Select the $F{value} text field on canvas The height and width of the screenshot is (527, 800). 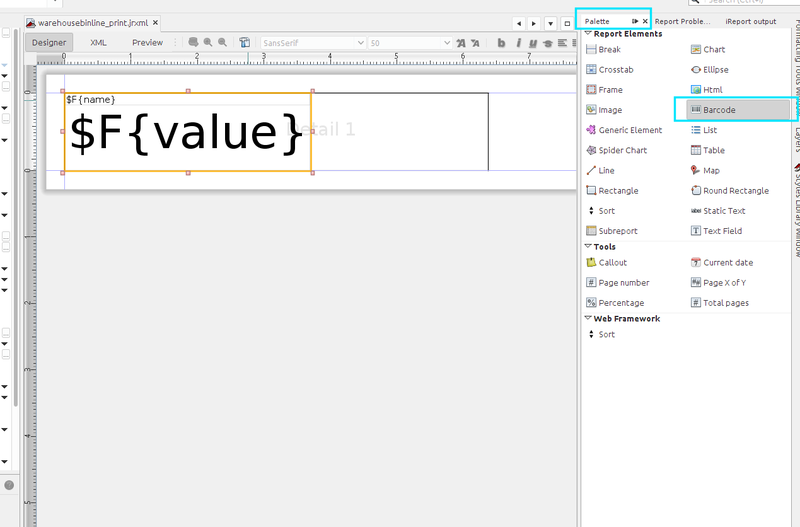click(x=187, y=135)
